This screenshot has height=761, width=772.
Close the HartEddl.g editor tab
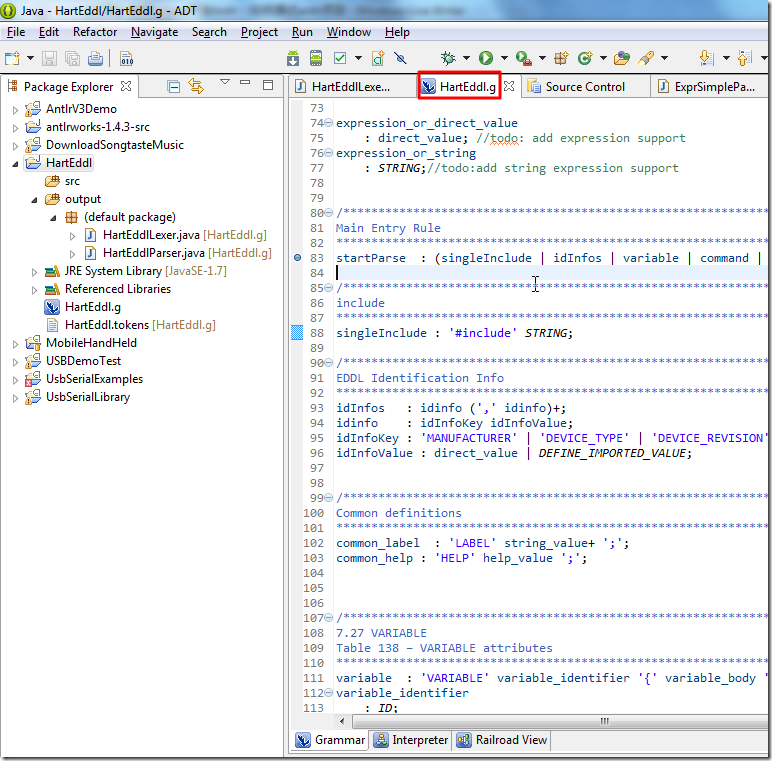pyautogui.click(x=508, y=87)
